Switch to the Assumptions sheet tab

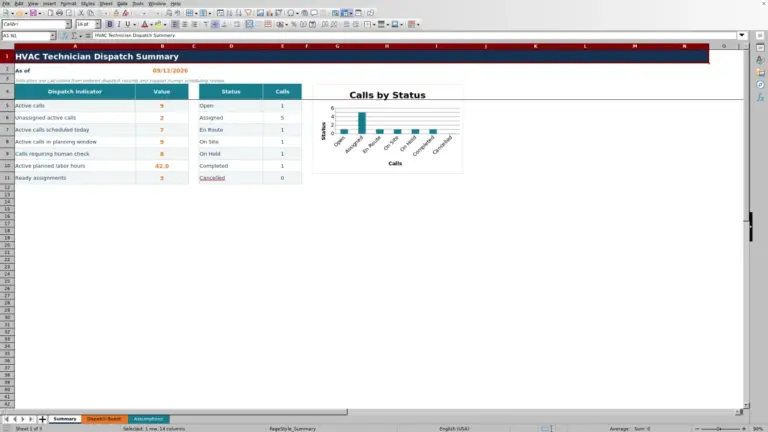tap(148, 419)
